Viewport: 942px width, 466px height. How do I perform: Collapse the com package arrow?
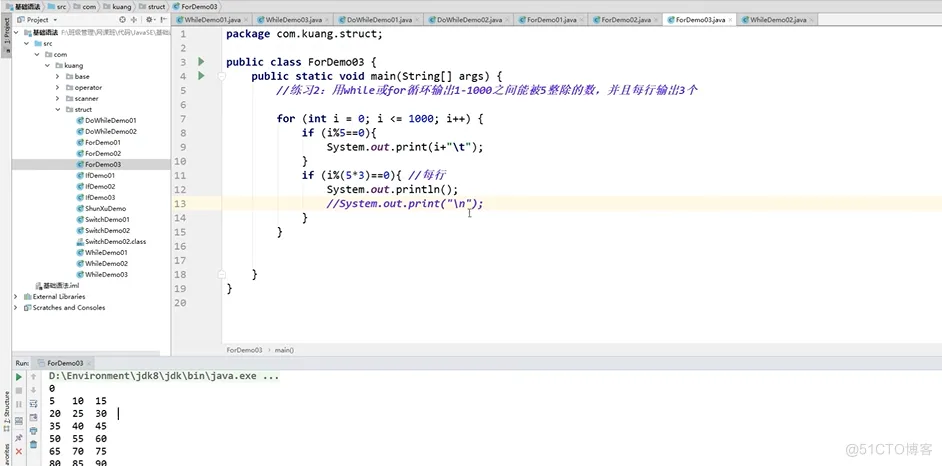pos(37,54)
